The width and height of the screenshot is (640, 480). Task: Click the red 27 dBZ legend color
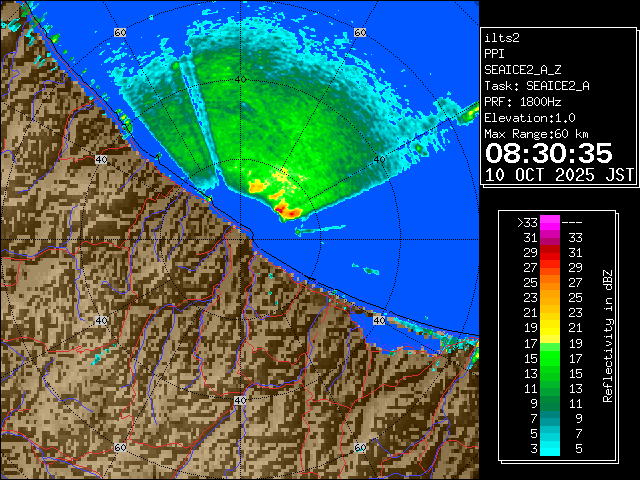pos(549,267)
